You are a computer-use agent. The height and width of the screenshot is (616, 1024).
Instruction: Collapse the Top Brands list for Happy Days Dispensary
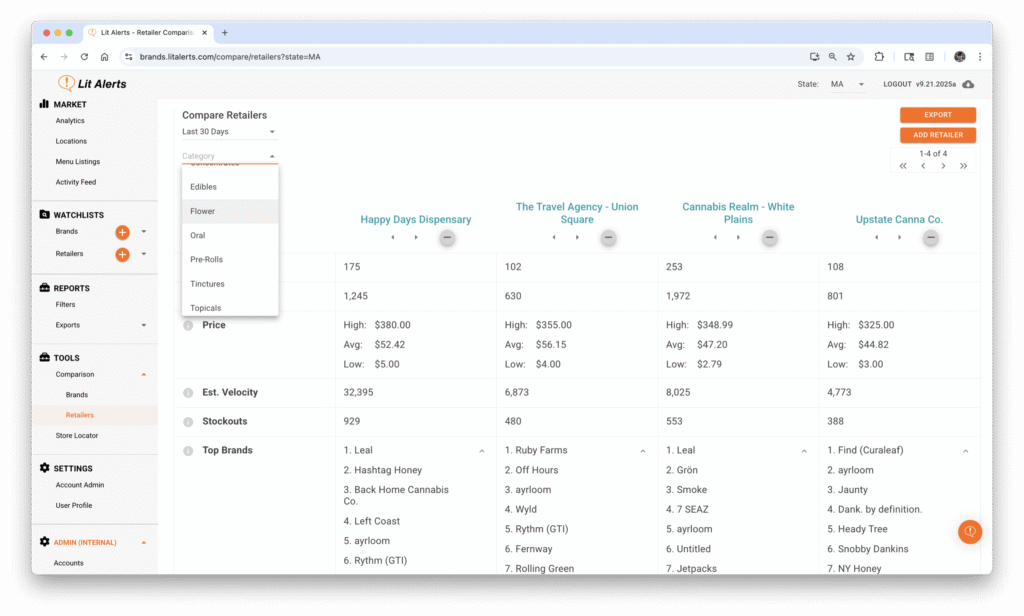click(482, 451)
